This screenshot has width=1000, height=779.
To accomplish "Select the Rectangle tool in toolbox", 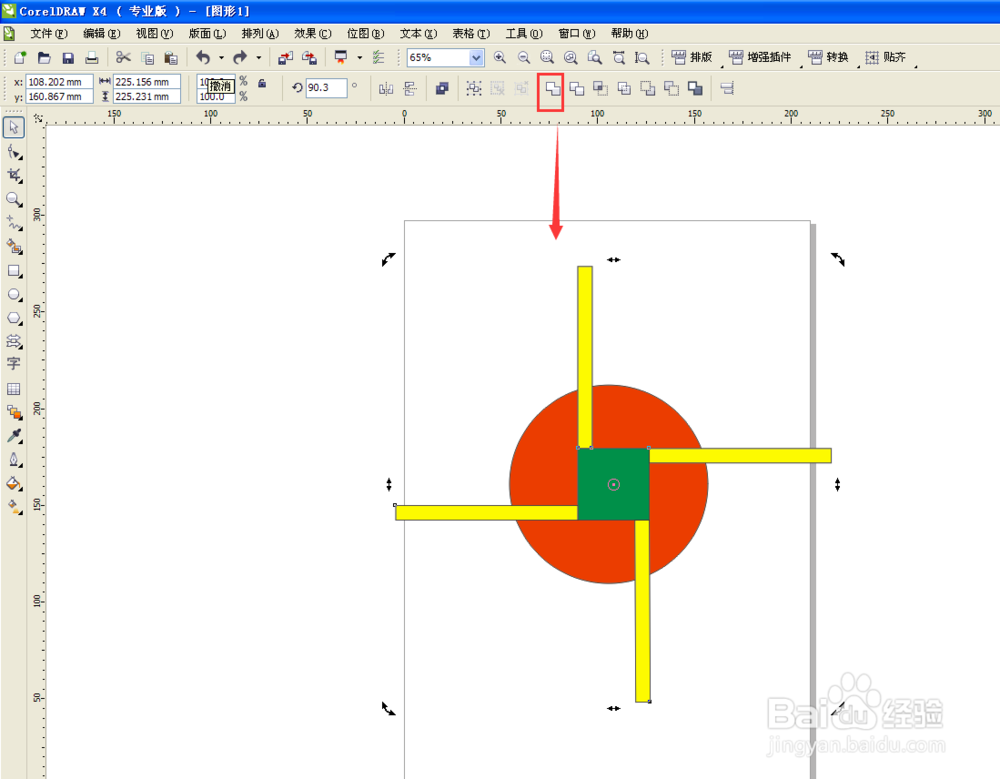I will tap(13, 271).
